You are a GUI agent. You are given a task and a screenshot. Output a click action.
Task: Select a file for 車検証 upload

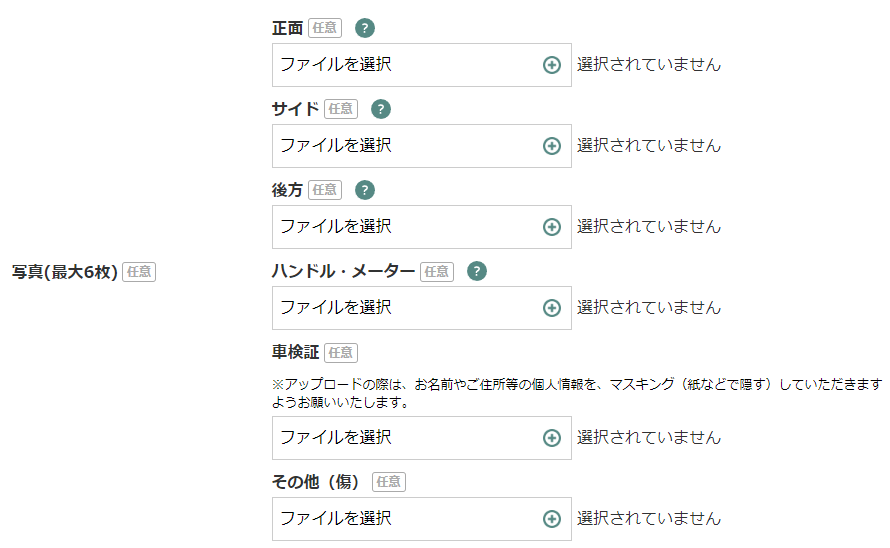[x=410, y=438]
